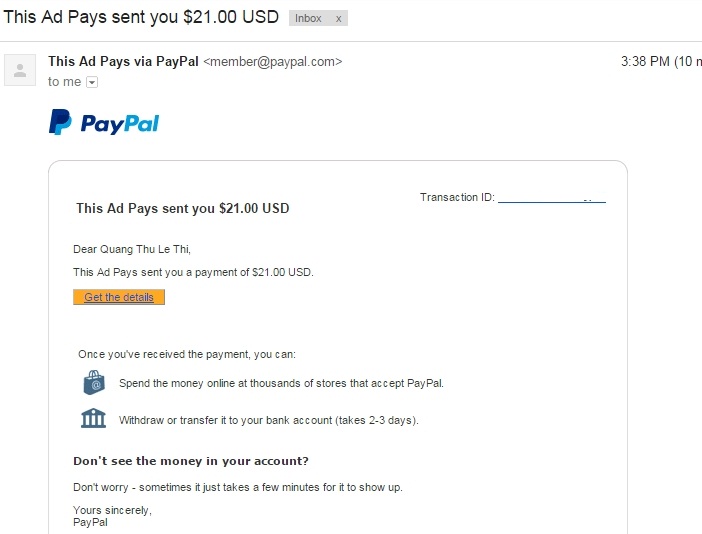Expand recipient details arrow beside "to me"
702x534 pixels.
click(x=92, y=82)
